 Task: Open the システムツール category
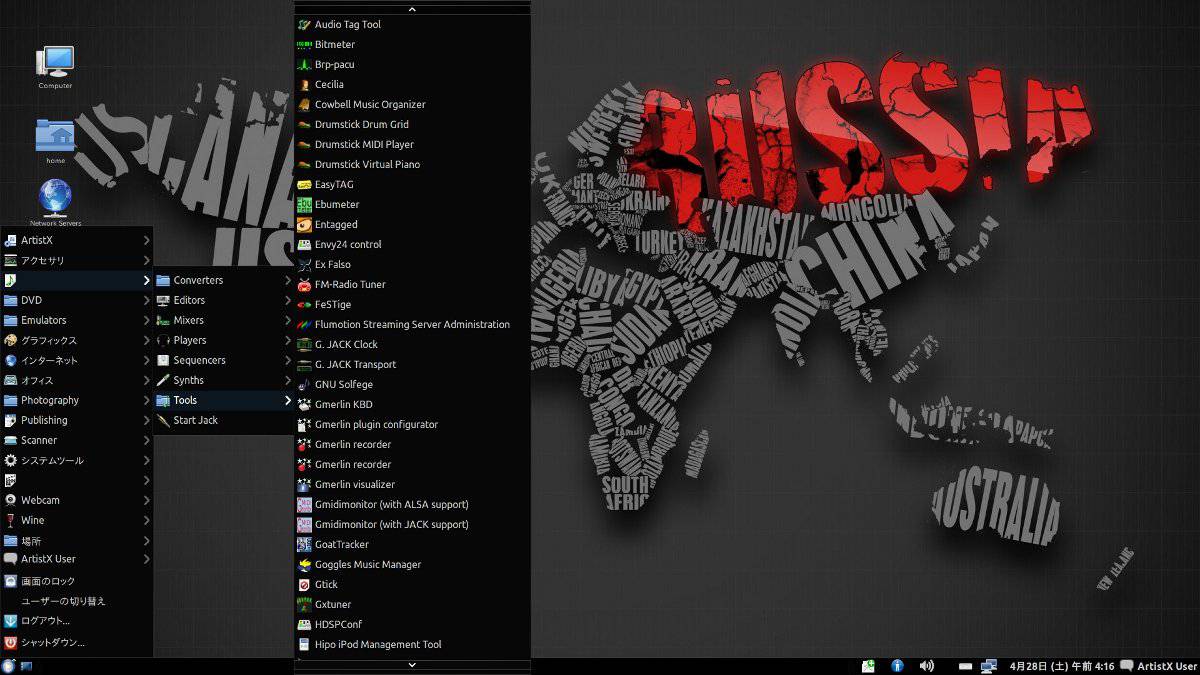pyautogui.click(x=77, y=460)
